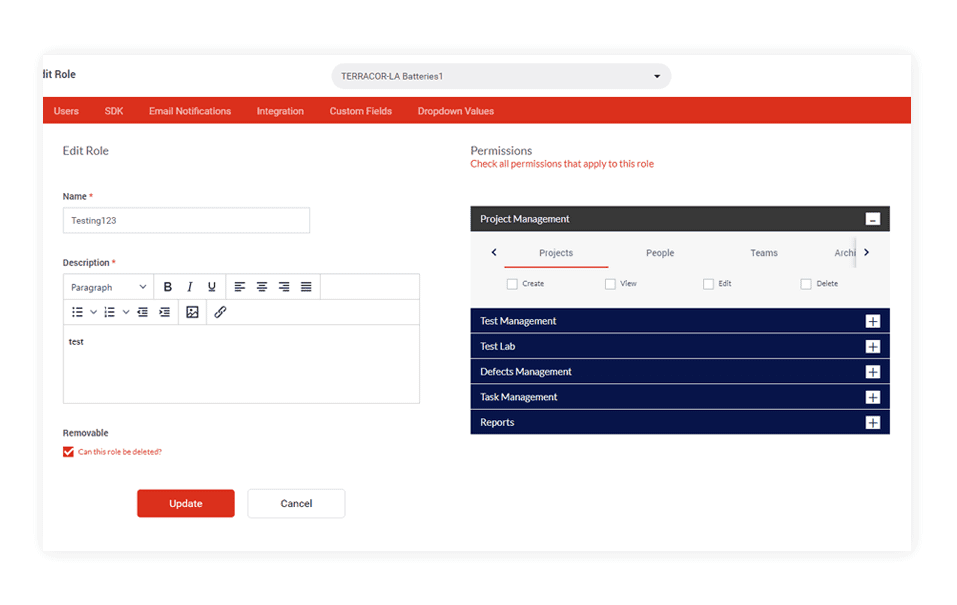Viewport: 957px width, 605px height.
Task: Click the 'Project Management' section header text
Action: 524,219
